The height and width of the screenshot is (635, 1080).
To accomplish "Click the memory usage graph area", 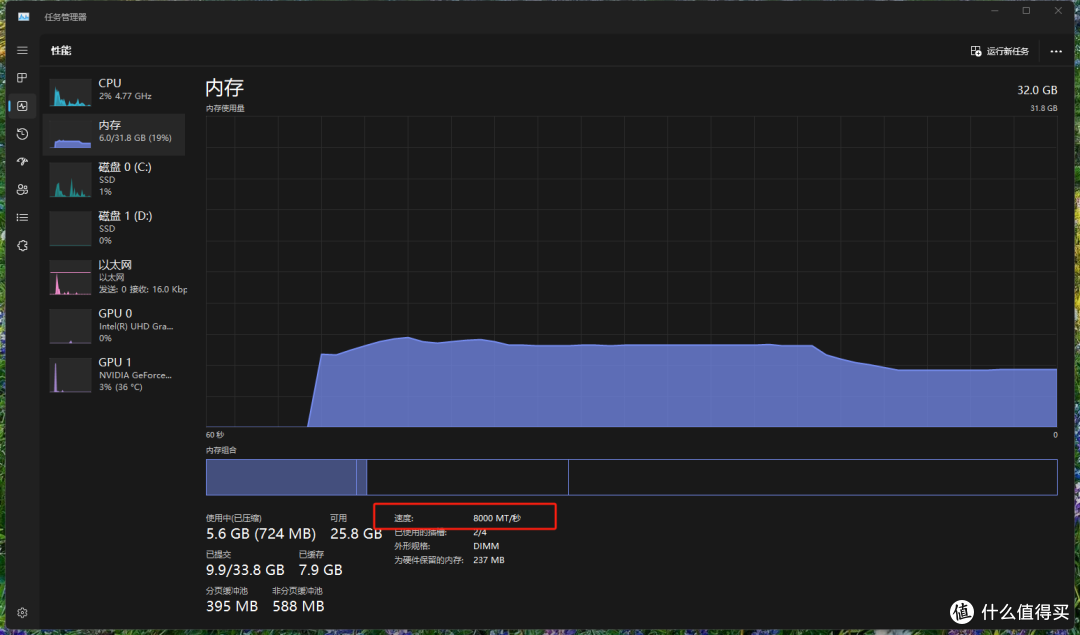I will point(631,271).
